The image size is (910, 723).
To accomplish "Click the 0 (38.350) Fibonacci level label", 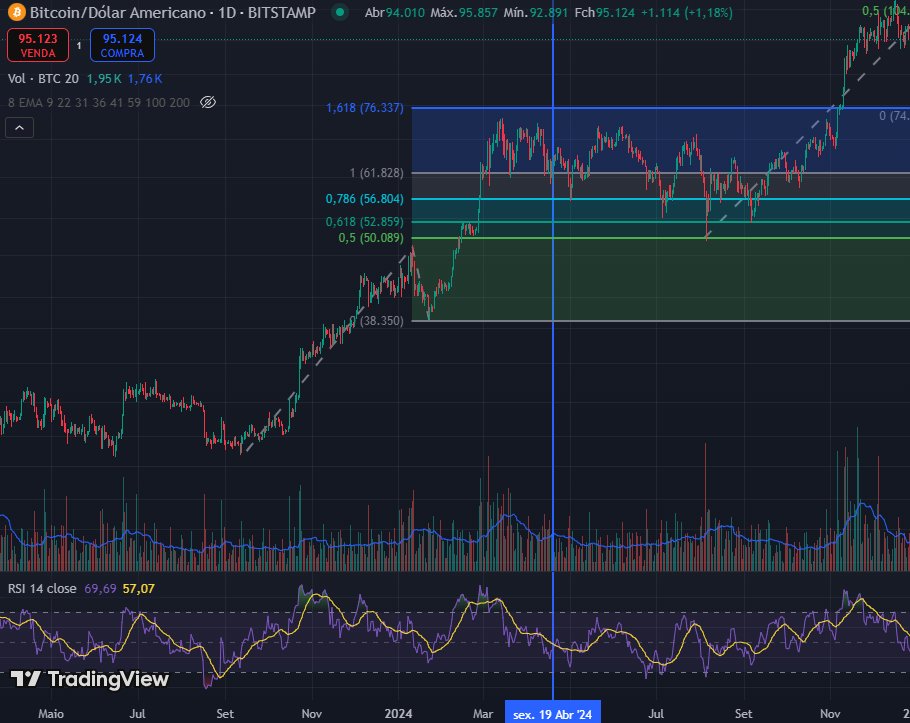I will [x=378, y=321].
